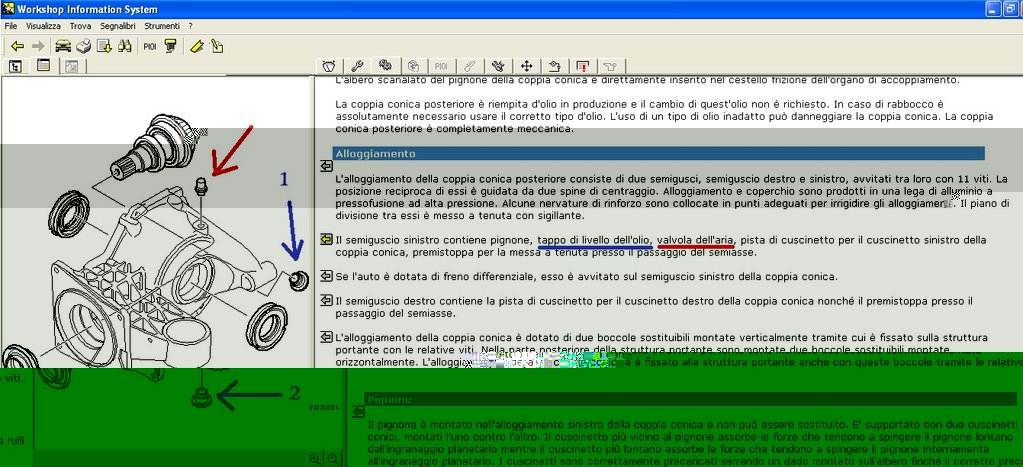
Task: Click the highlighted arrow beside 'Il semiguscio sinistro'
Action: click(x=327, y=239)
